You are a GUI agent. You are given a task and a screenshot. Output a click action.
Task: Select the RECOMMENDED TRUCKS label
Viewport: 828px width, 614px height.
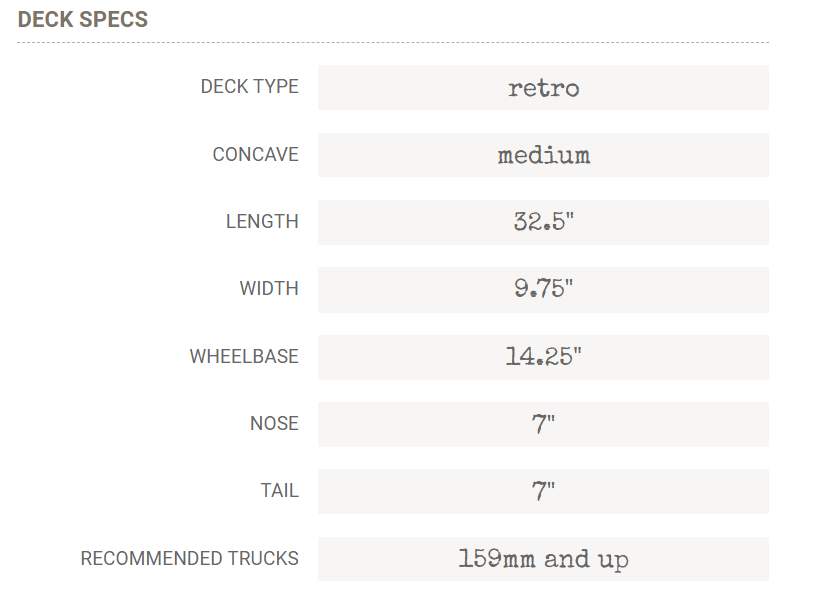pyautogui.click(x=190, y=559)
